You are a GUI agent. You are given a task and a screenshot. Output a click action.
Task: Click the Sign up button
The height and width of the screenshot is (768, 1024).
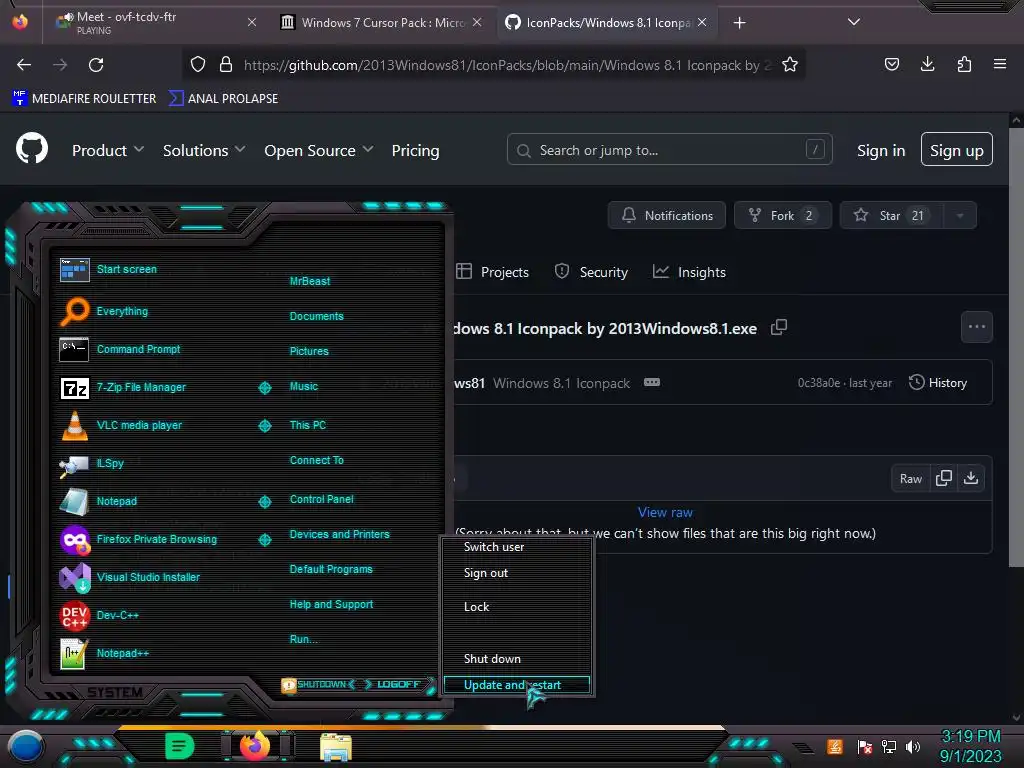[956, 150]
